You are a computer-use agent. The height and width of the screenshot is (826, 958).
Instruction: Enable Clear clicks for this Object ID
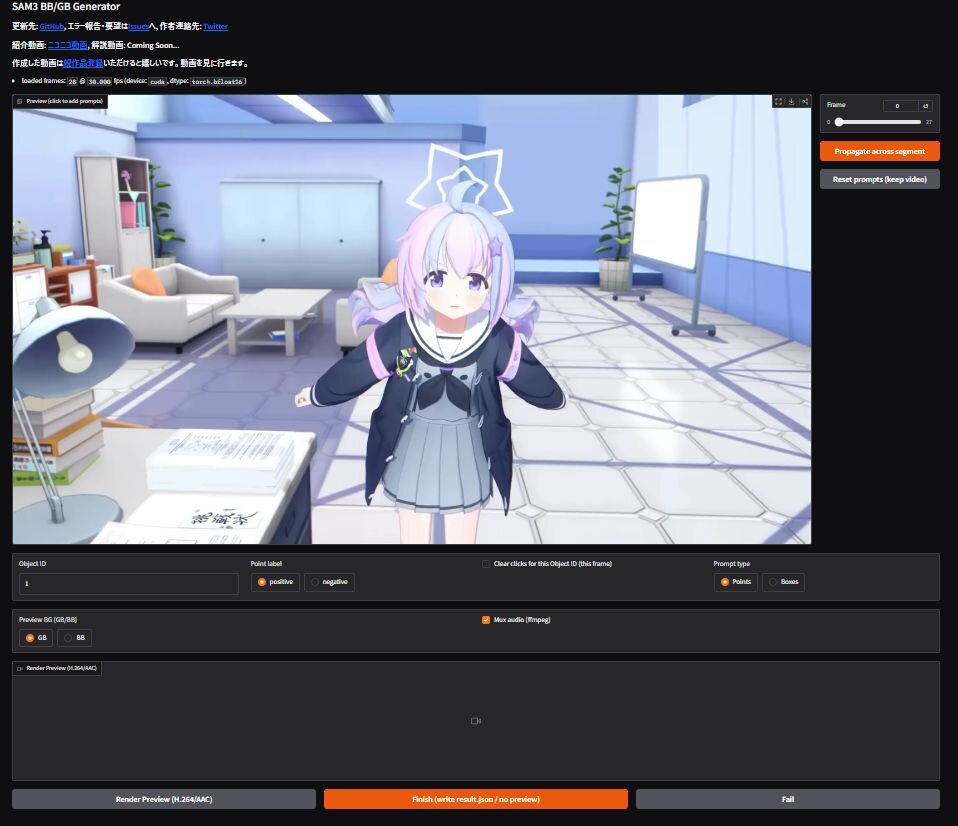click(x=486, y=564)
